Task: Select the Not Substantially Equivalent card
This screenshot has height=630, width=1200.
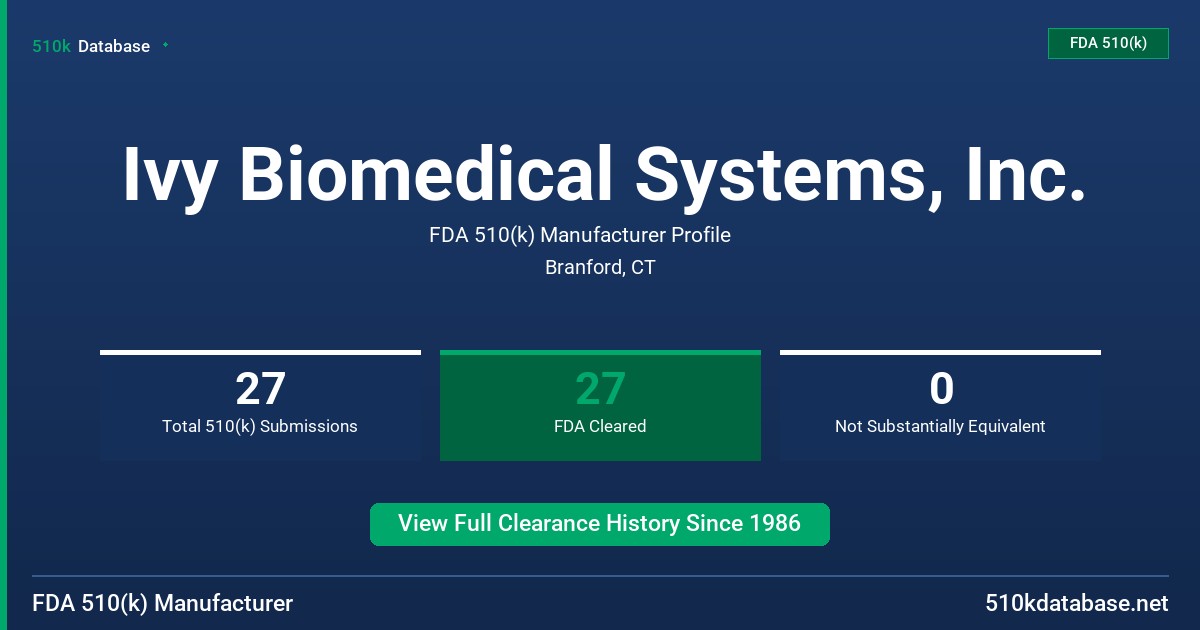Action: 940,405
